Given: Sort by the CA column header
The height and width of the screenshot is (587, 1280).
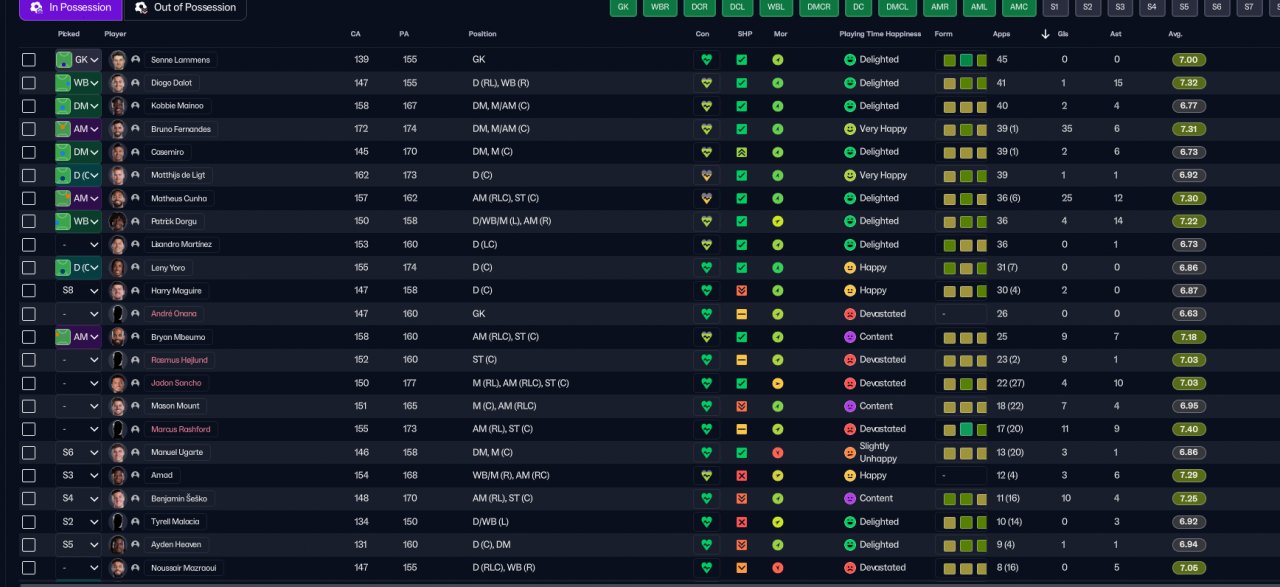Looking at the screenshot, I should coord(356,34).
